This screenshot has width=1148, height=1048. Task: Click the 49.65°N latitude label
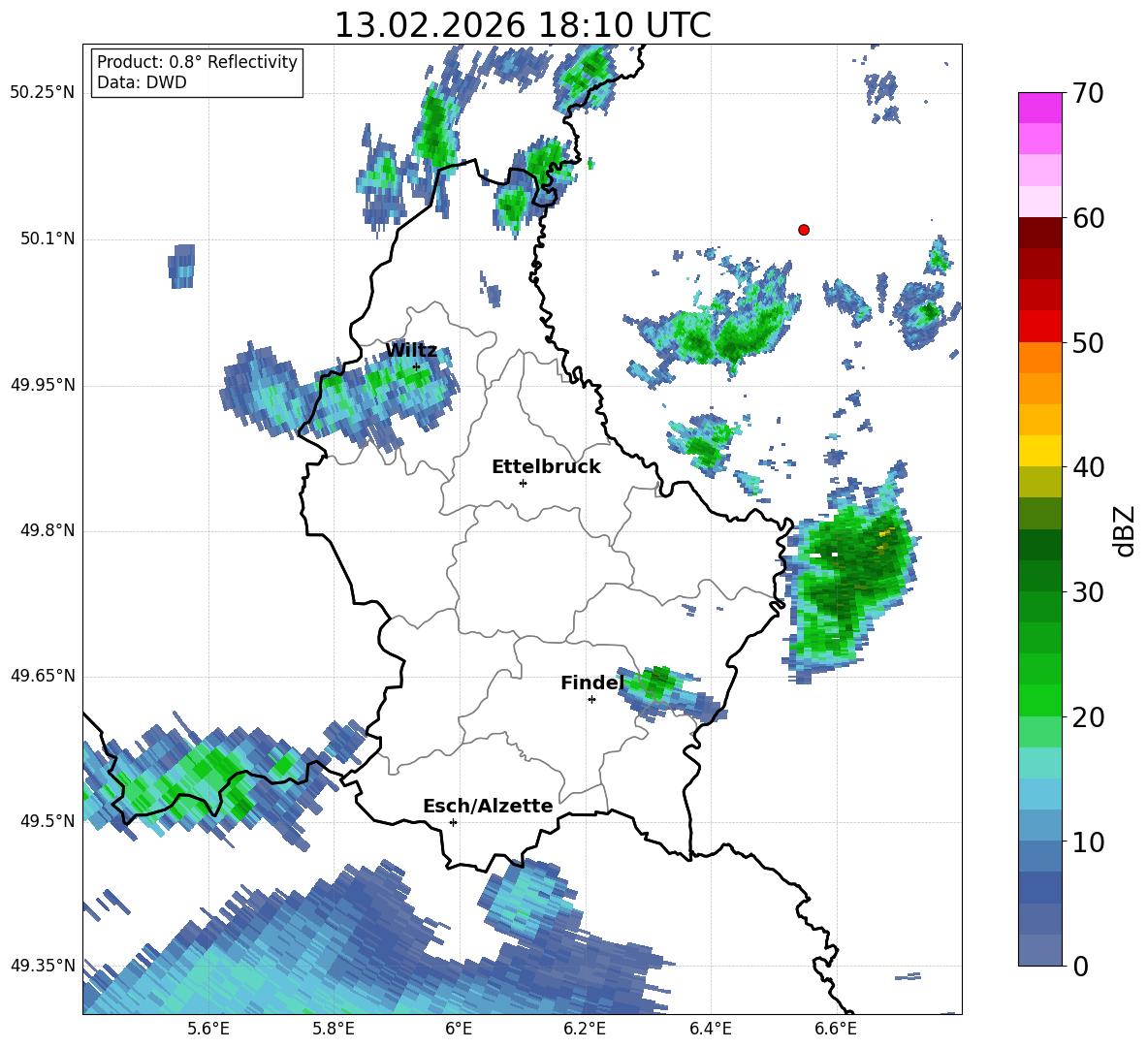(43, 675)
